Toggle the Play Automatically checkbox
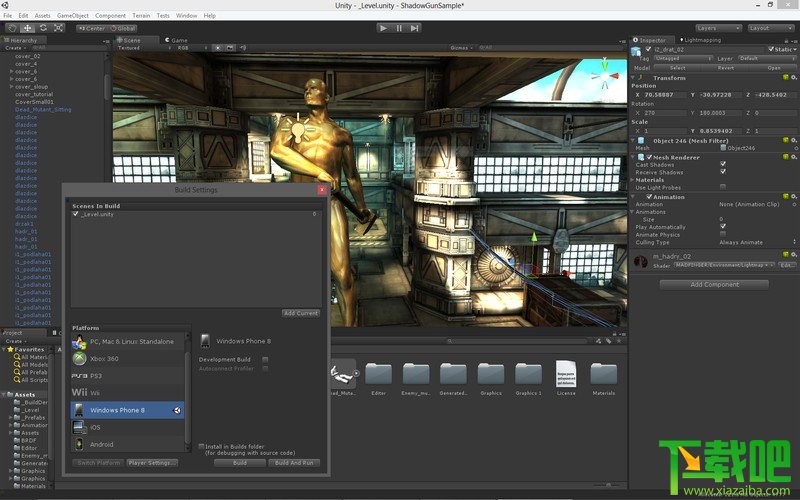 pos(723,226)
